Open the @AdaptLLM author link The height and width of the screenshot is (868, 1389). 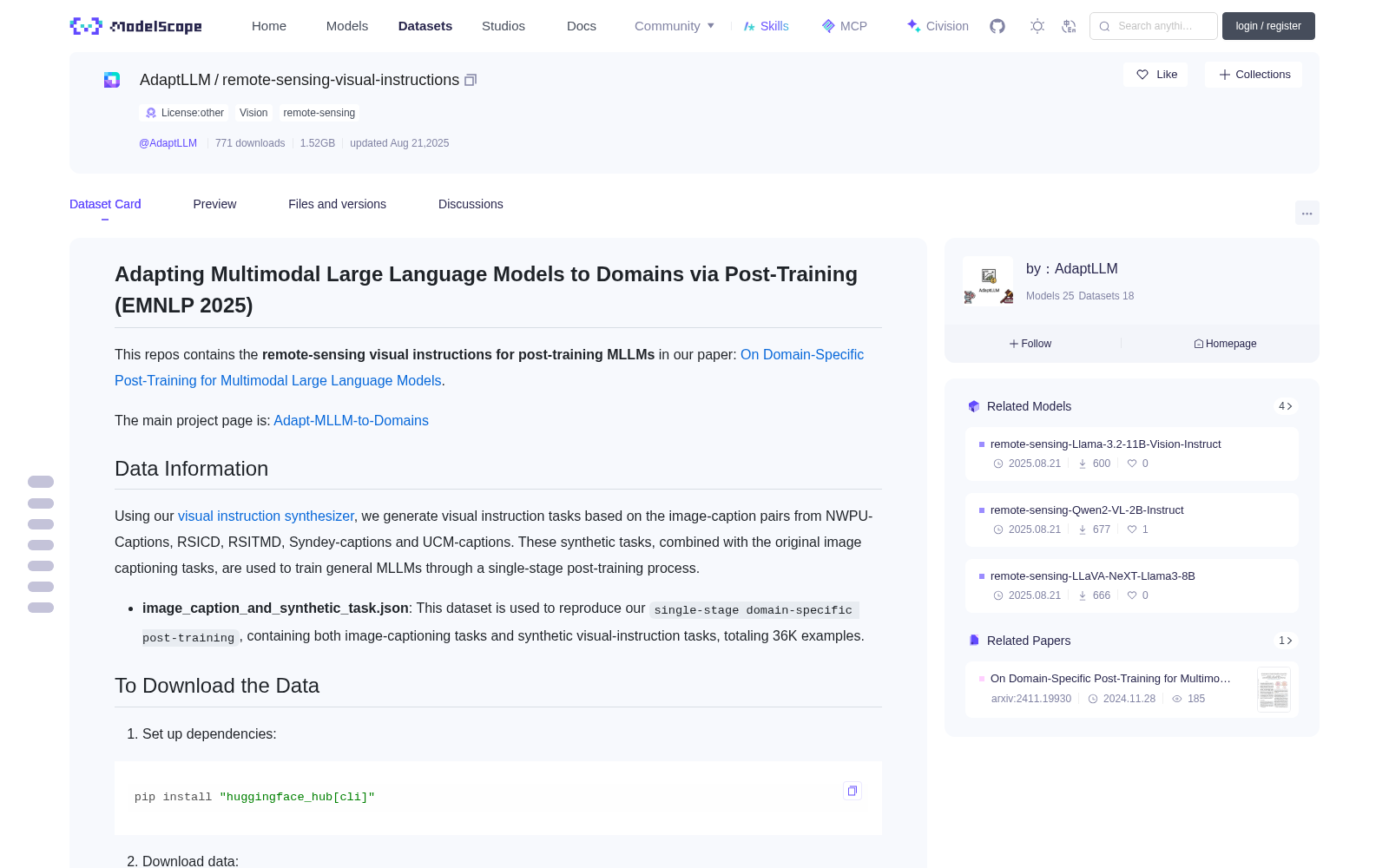pos(168,143)
